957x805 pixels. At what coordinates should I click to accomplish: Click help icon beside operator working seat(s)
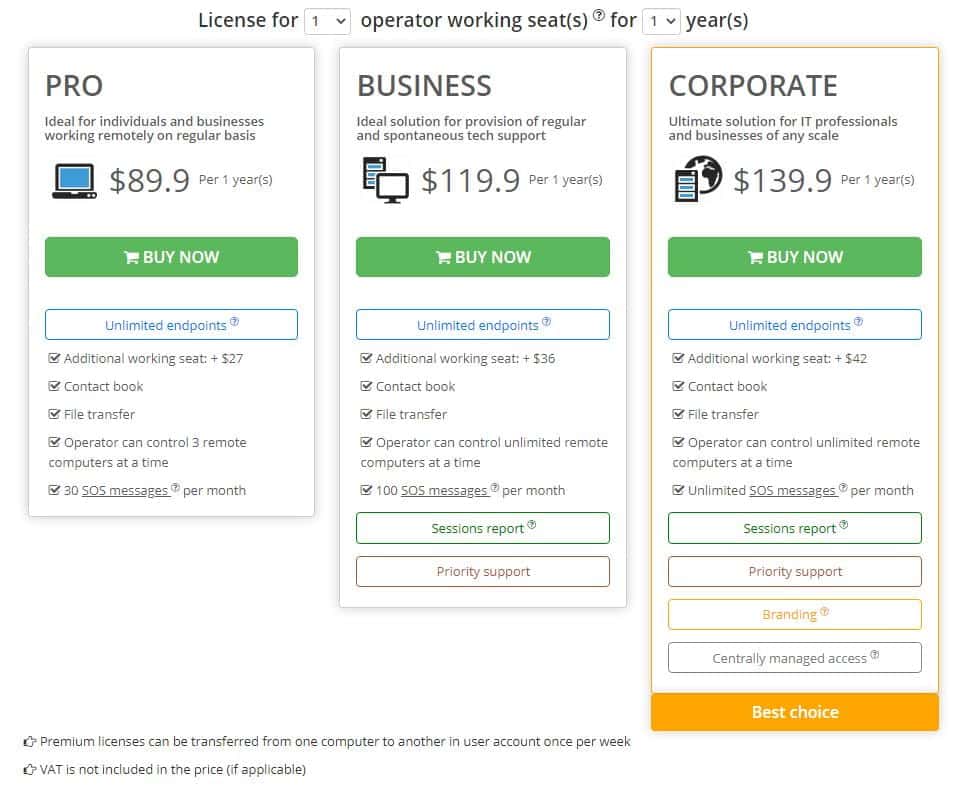(x=598, y=15)
